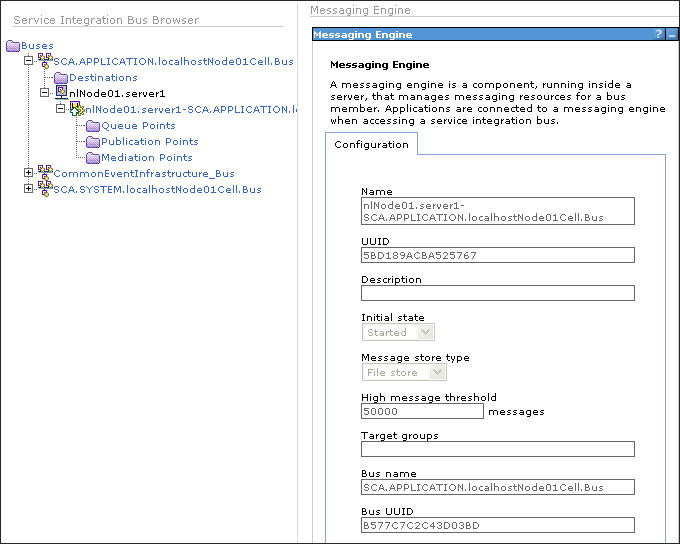Screen dimensions: 680x544
Task: Expand the CommonEventInfrastructure_Bus node
Action: 29,173
